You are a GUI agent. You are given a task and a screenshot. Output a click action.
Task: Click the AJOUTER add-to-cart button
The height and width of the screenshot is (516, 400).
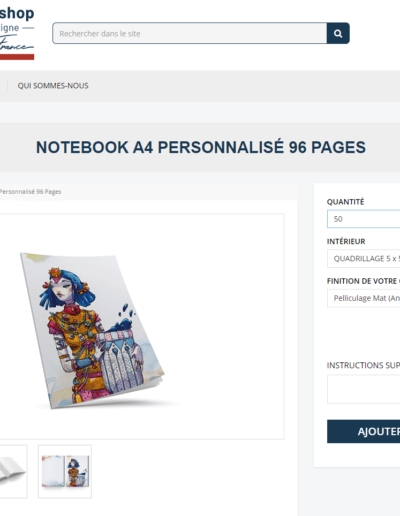363,431
